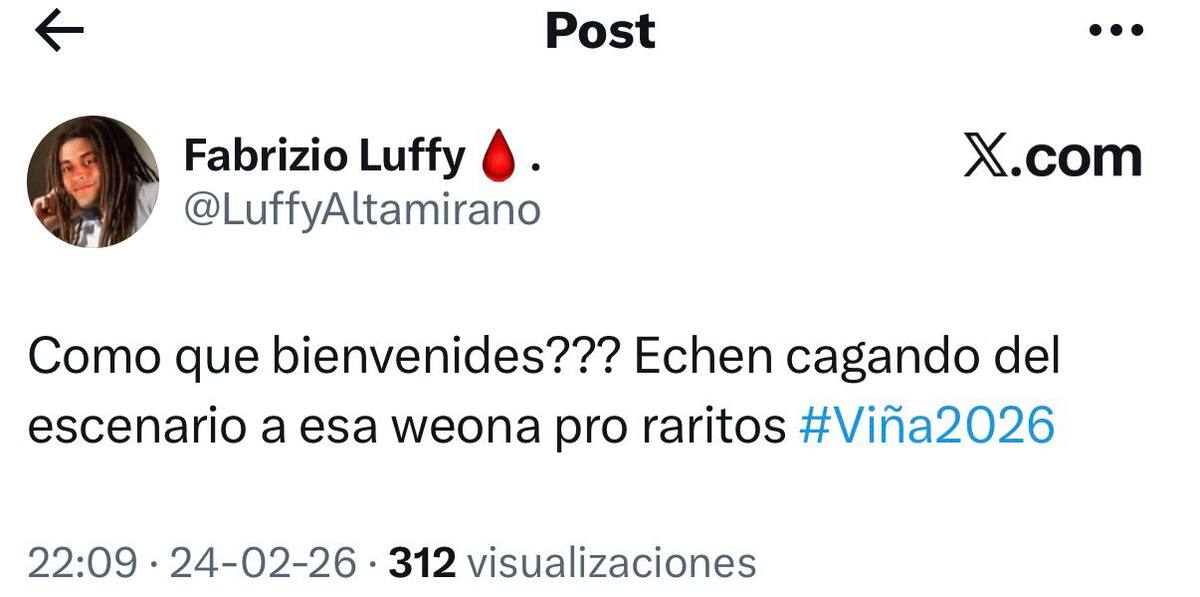Click the post line starting with escenario
Screen dimensions: 1200x597
coord(541,427)
